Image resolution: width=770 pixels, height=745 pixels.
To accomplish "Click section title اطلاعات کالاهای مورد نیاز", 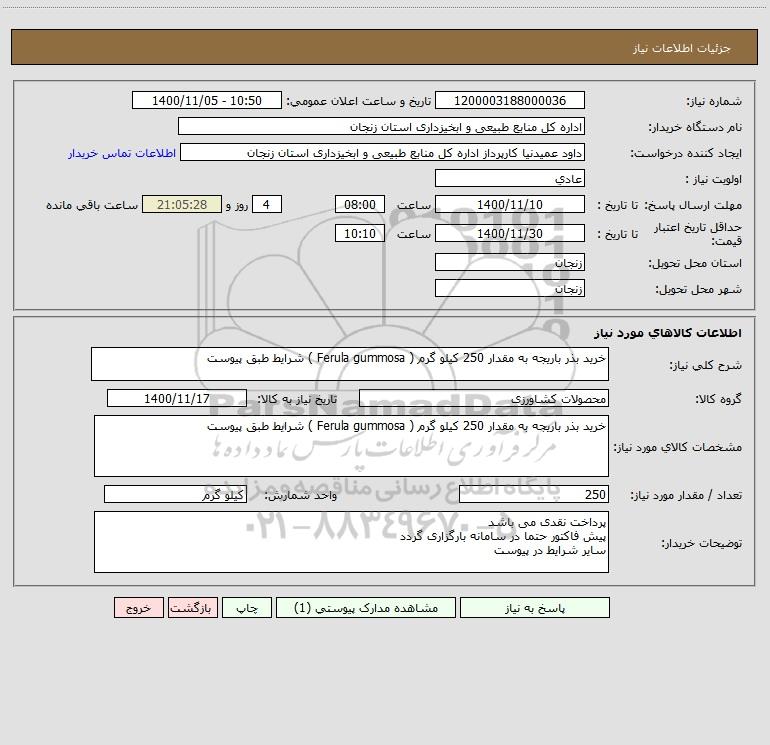I will pos(668,333).
